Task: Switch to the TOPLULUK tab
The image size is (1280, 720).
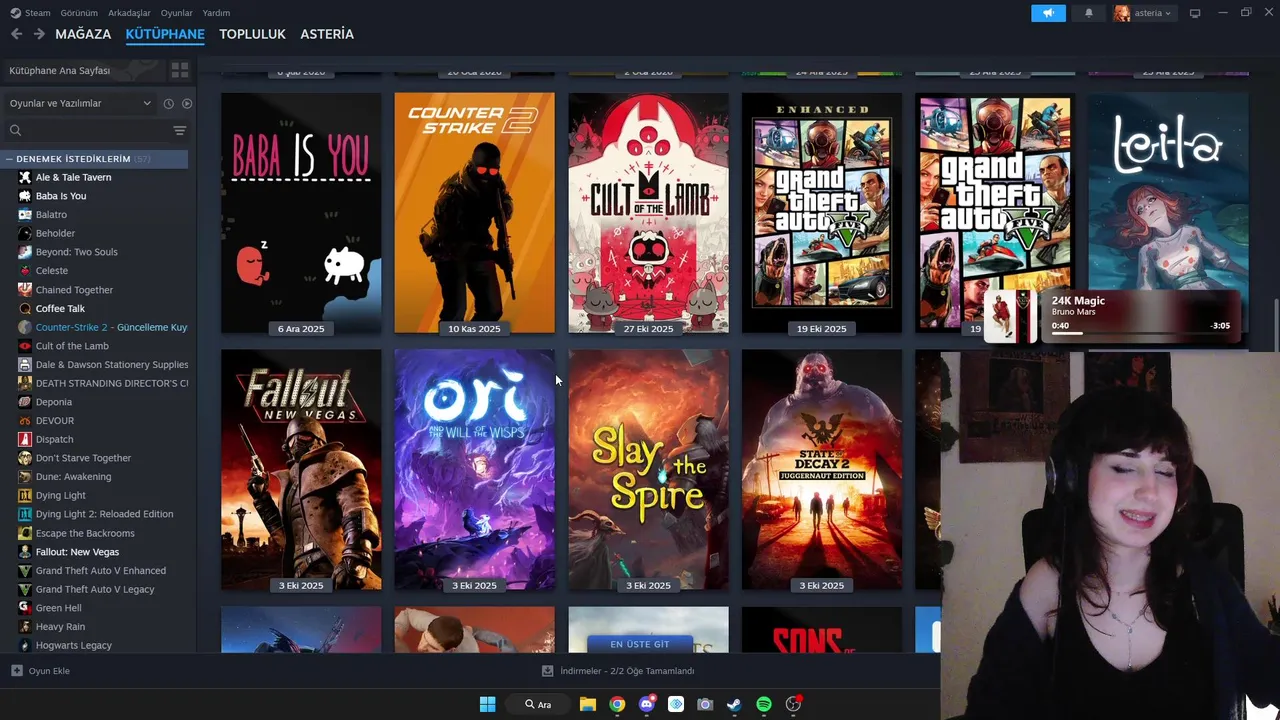Action: tap(252, 34)
